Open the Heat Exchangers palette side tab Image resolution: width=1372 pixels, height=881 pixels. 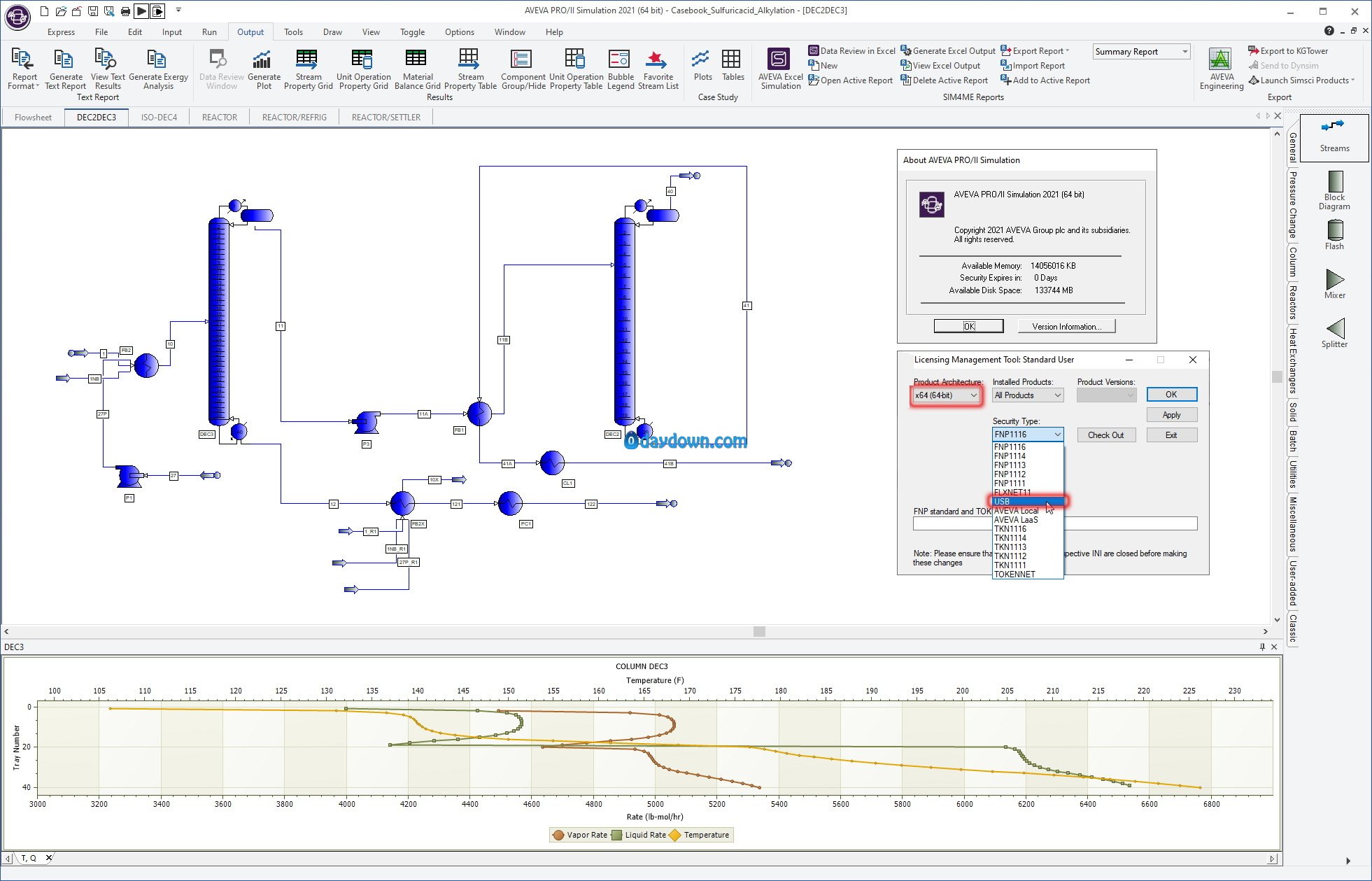[1293, 361]
